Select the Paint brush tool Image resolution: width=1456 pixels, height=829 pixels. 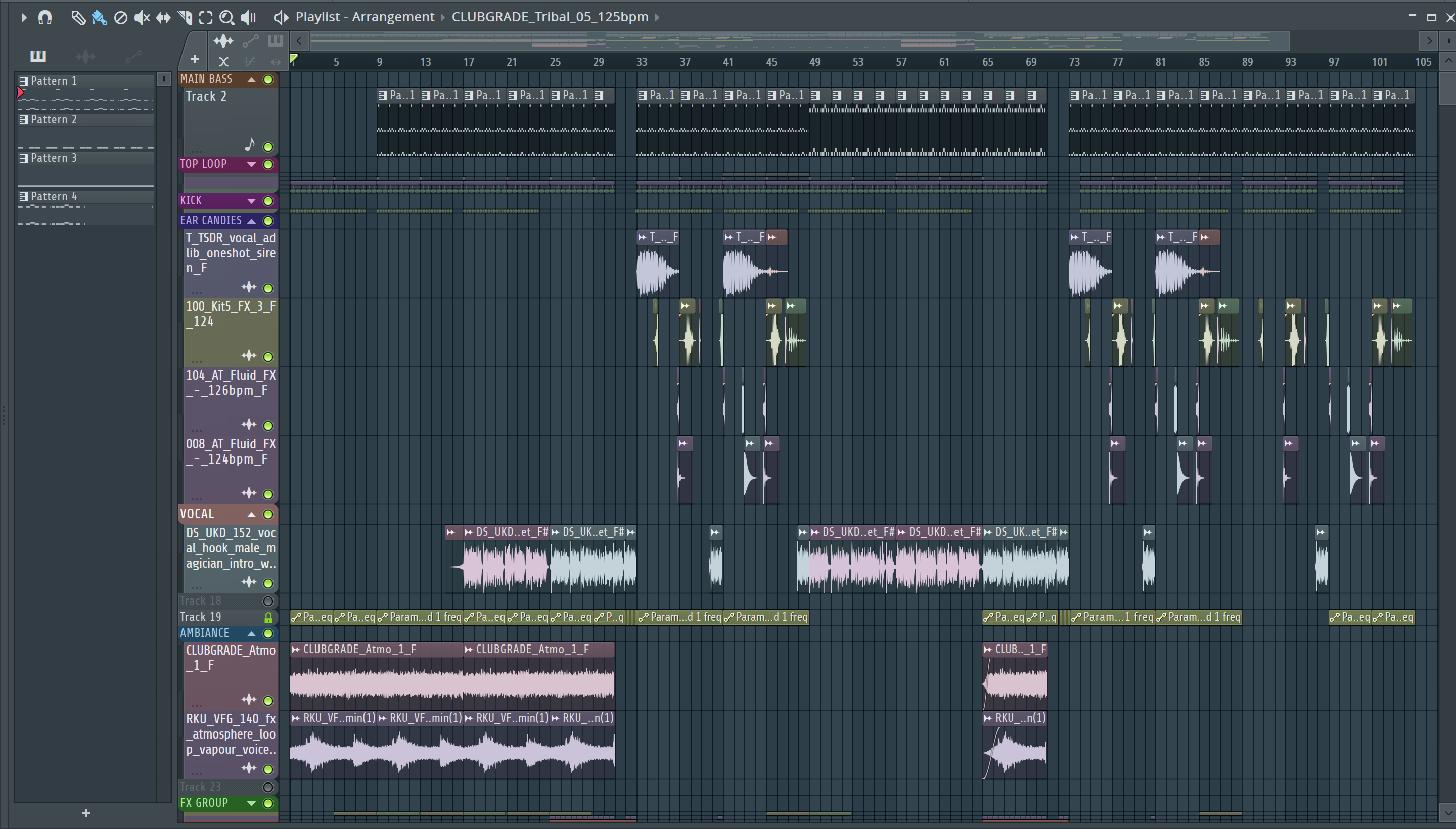[x=99, y=18]
